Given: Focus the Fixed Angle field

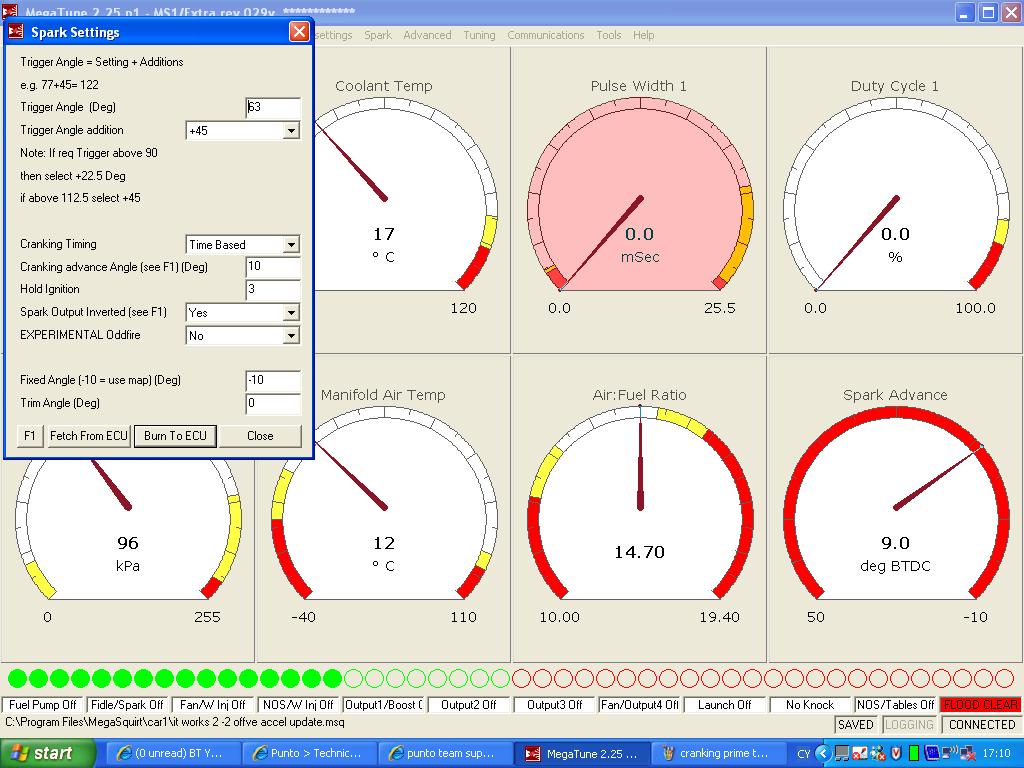Looking at the screenshot, I should [273, 380].
